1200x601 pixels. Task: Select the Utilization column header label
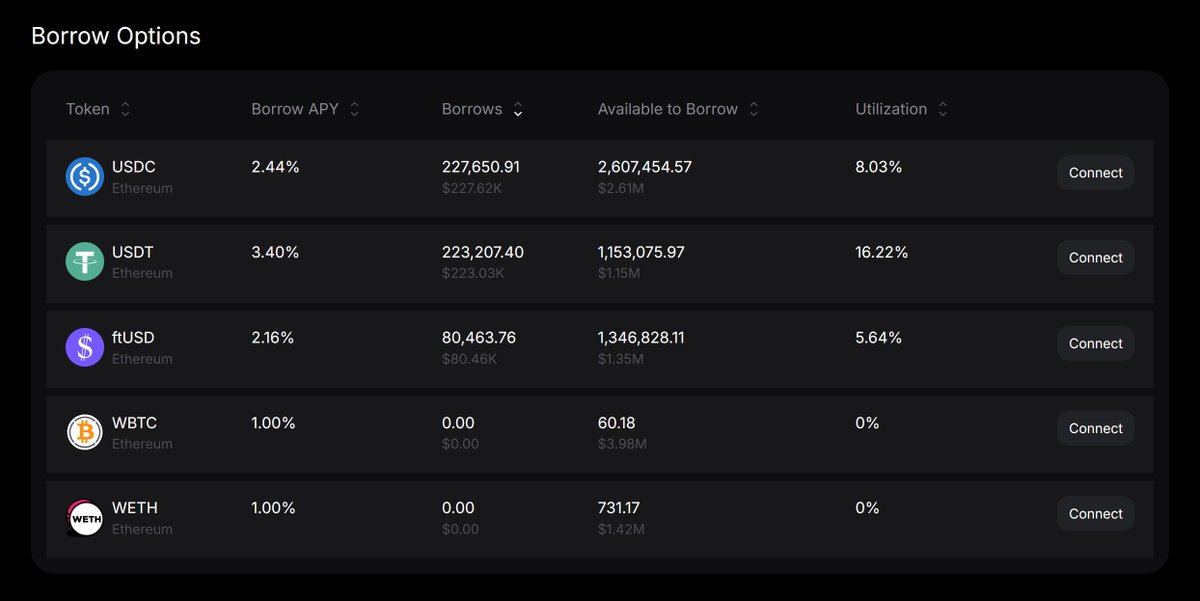click(x=891, y=109)
